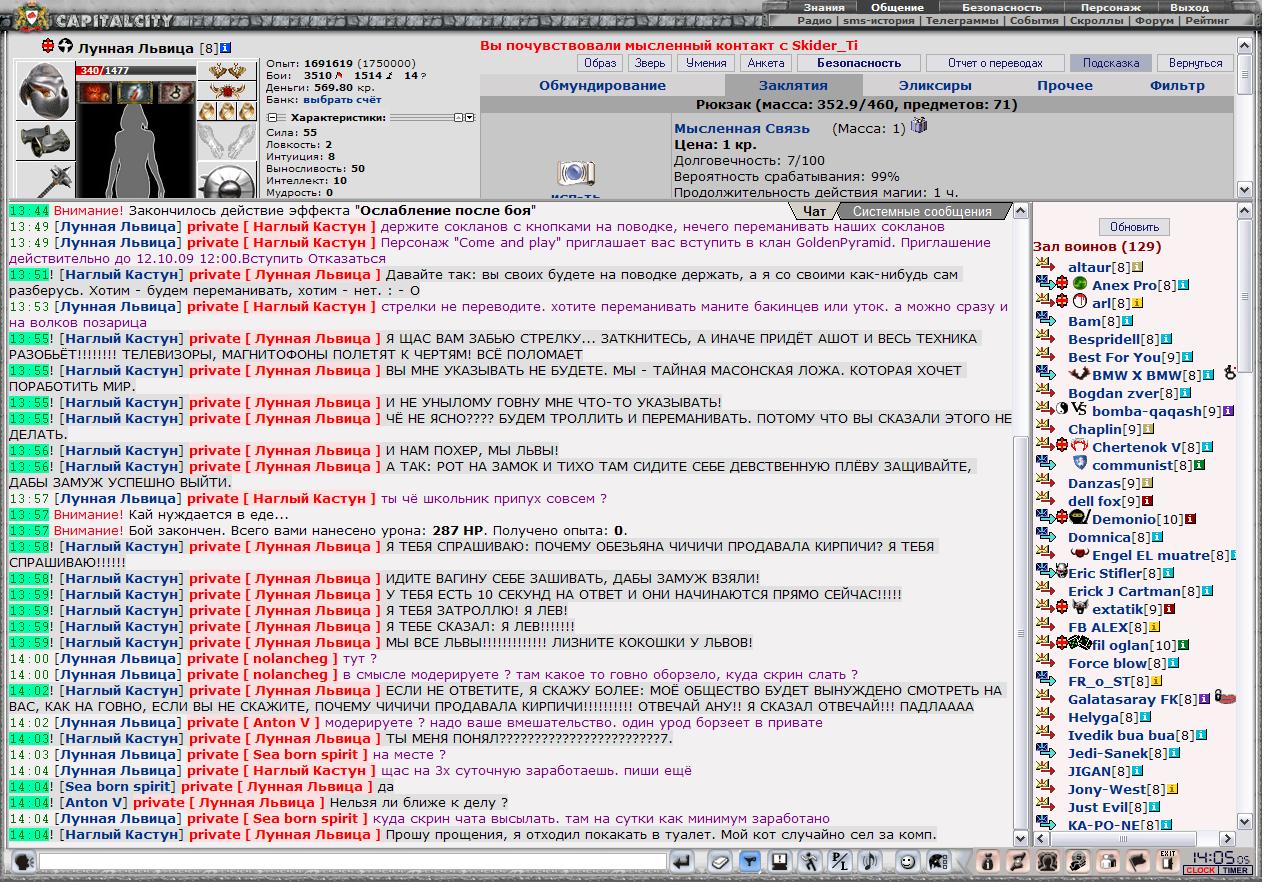Screen dimensions: 1265x883
Task: Open the Персонаж top menu
Action: click(1110, 7)
